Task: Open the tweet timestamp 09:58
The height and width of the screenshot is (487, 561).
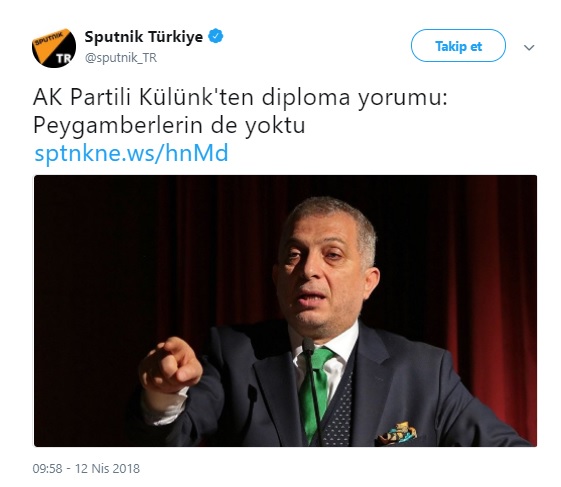Action: click(47, 468)
